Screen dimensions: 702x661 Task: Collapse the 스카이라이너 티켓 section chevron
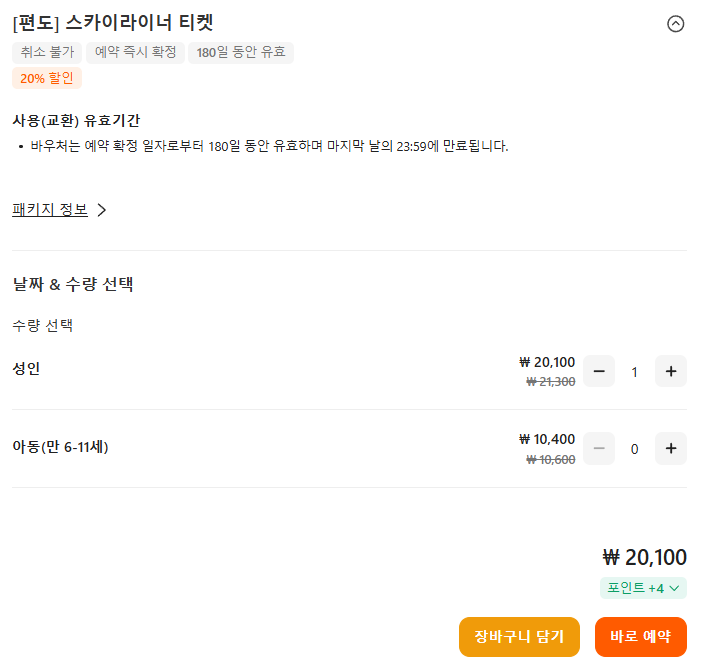point(676,24)
